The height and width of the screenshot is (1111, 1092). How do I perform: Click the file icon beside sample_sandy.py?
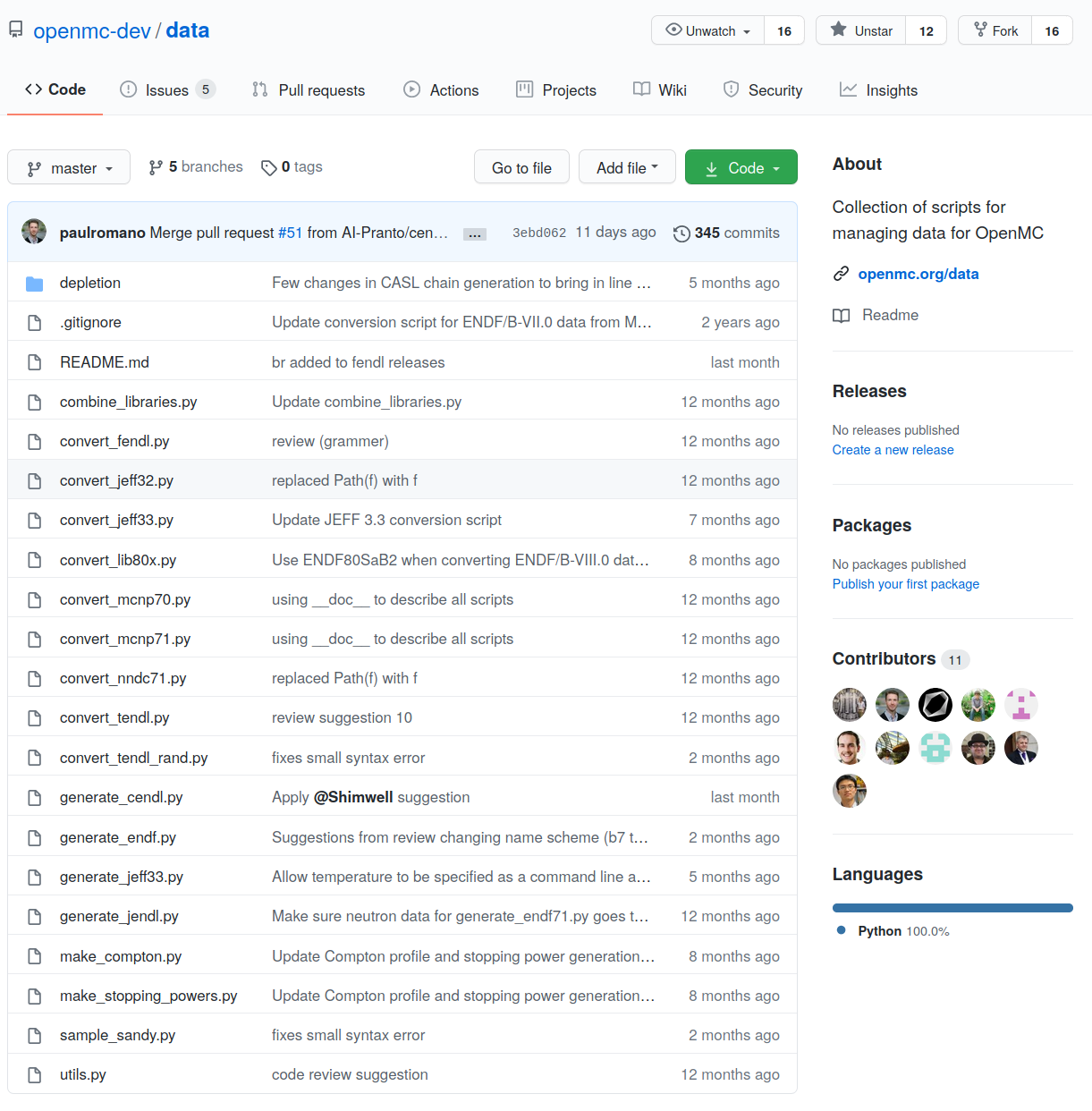pyautogui.click(x=34, y=1036)
